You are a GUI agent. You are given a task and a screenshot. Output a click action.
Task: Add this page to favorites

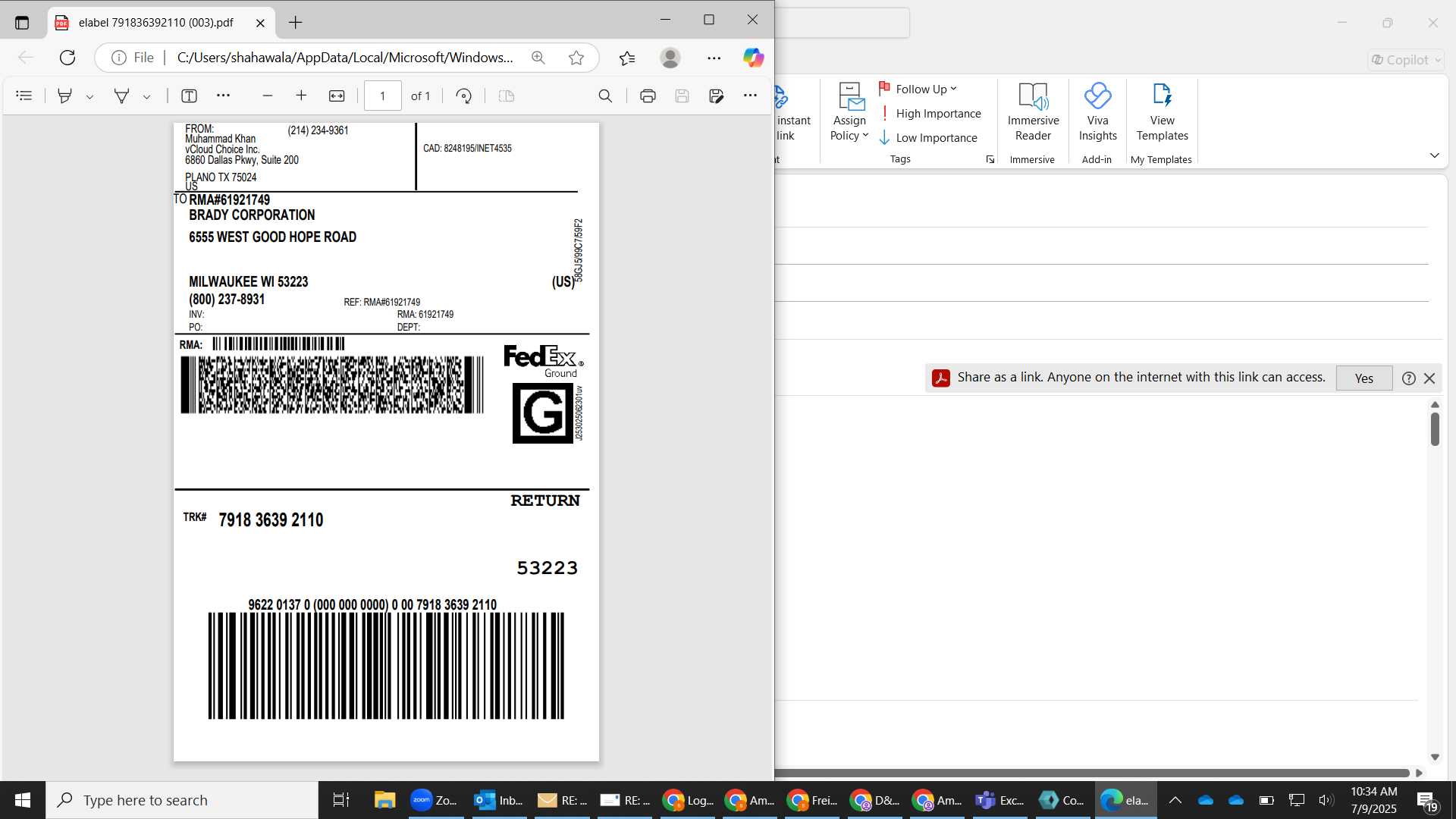tap(576, 58)
